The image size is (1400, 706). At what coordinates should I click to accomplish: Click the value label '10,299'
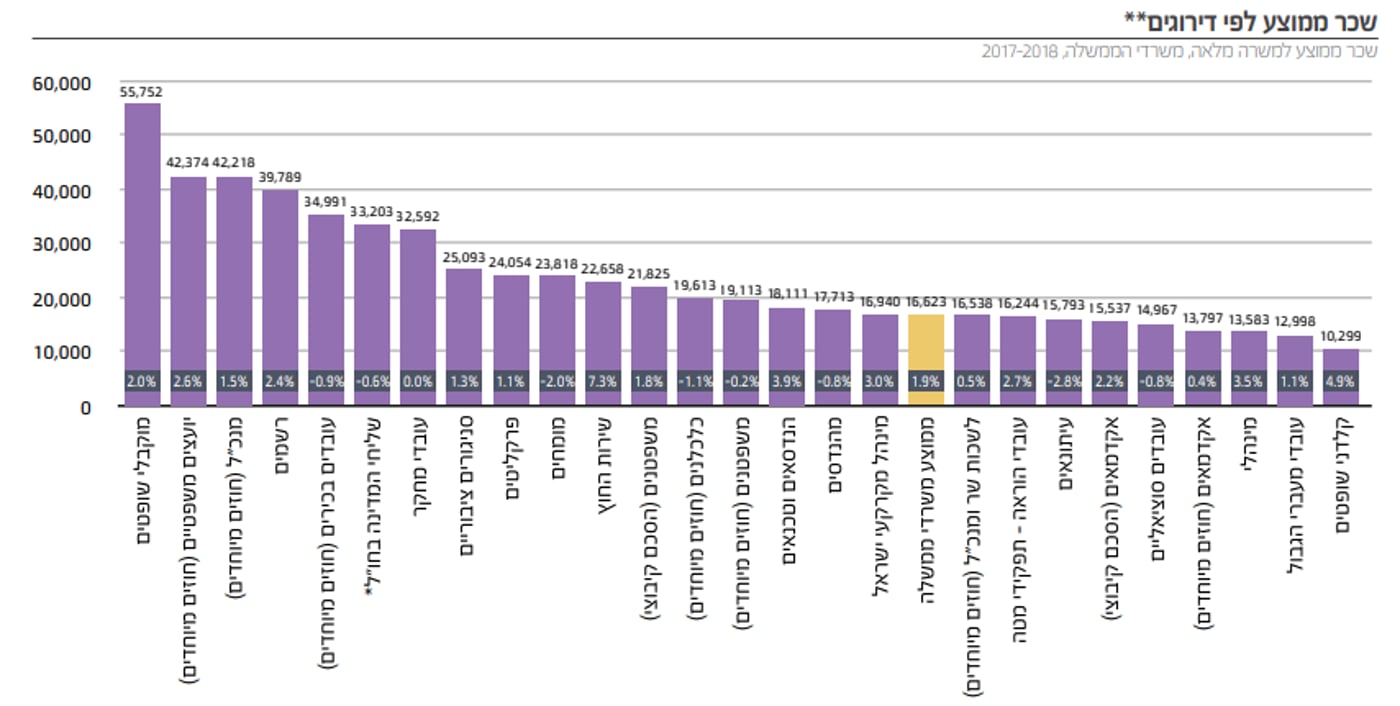click(1341, 337)
